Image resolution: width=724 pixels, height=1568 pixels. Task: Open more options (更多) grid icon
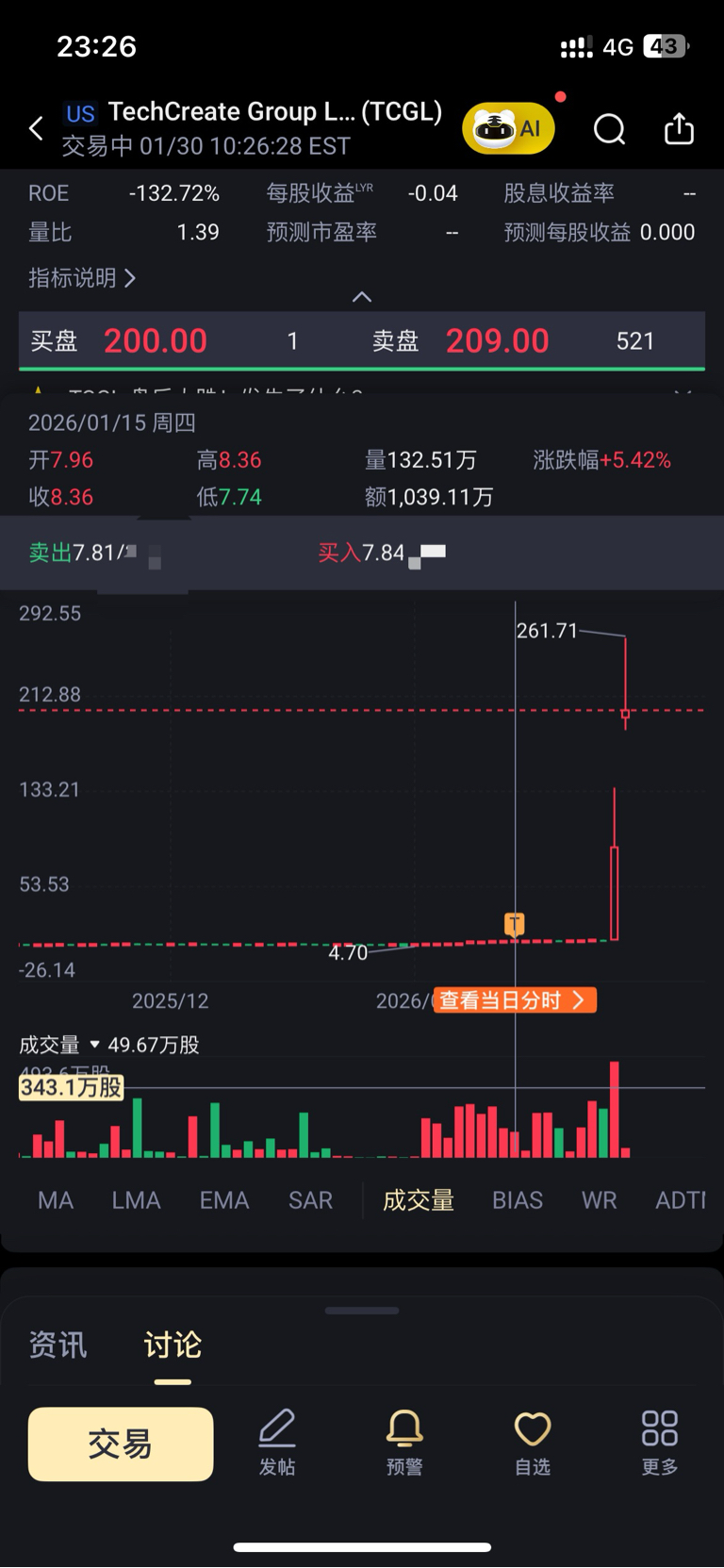[660, 1442]
